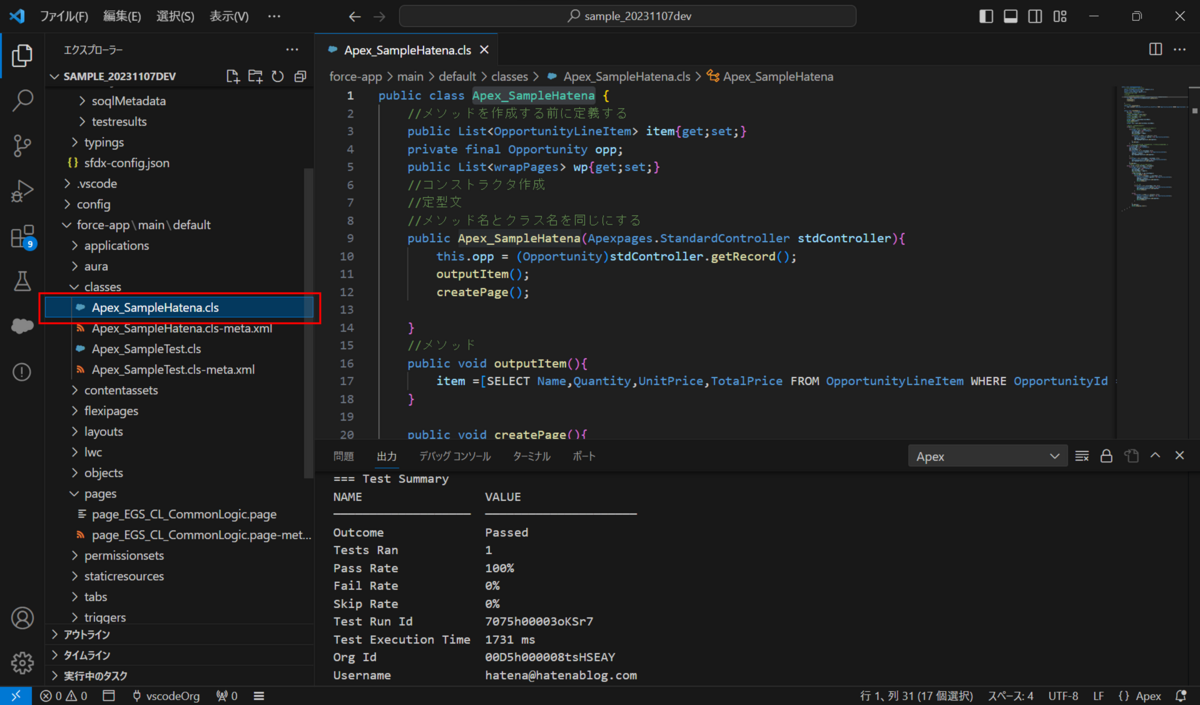Open the Salesforce Org Browser cloud icon
1200x705 pixels.
[22, 327]
